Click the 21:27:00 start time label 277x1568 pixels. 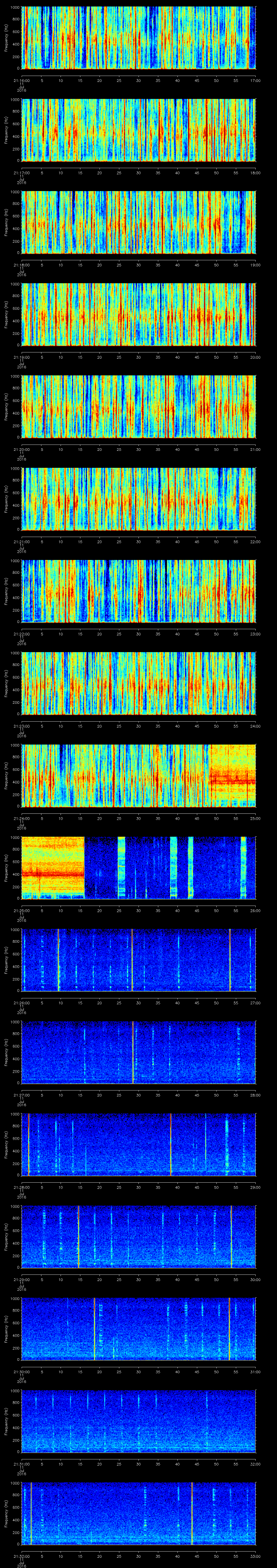coord(21,1095)
